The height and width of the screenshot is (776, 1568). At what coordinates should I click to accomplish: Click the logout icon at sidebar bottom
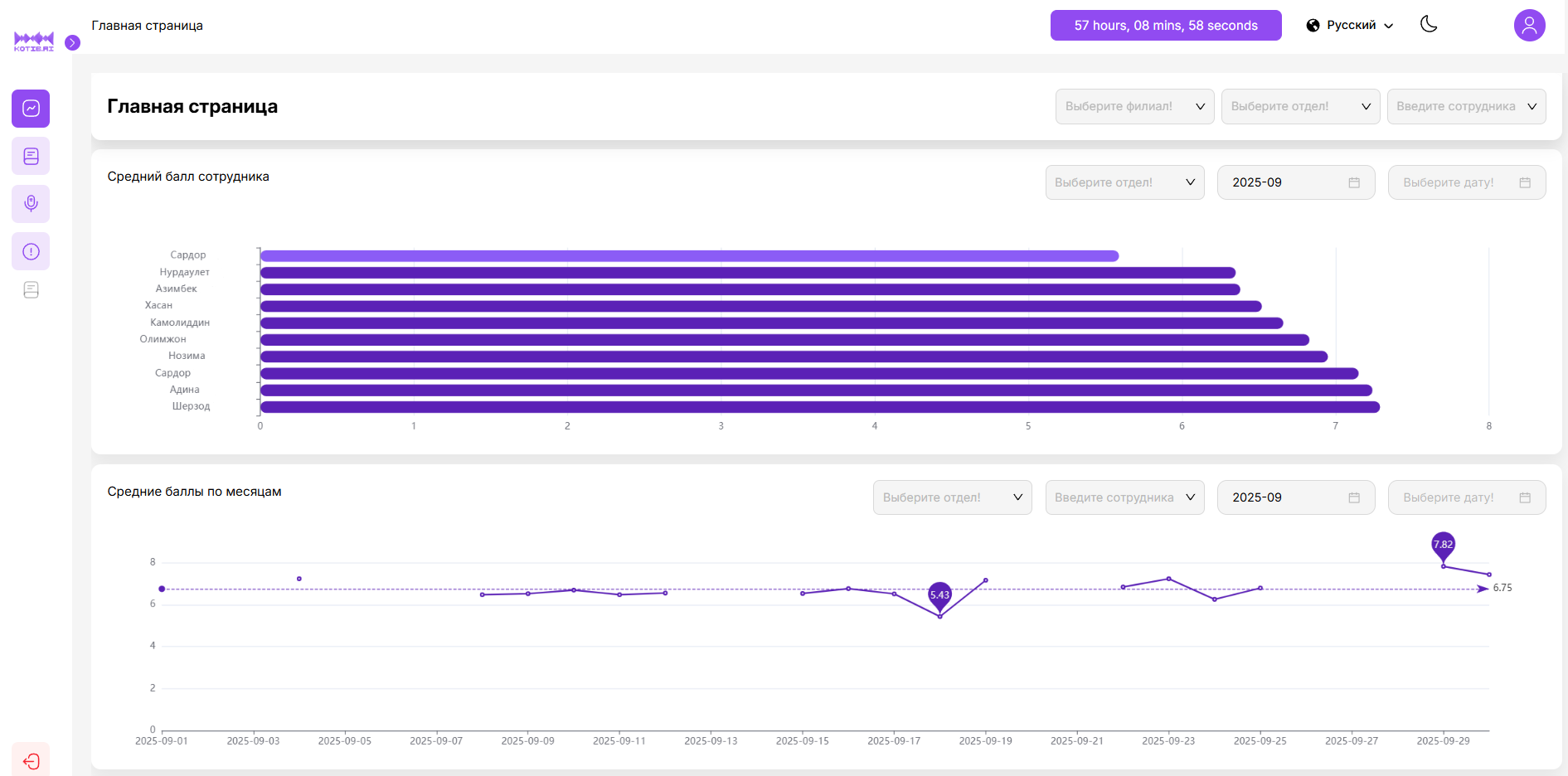[x=31, y=761]
